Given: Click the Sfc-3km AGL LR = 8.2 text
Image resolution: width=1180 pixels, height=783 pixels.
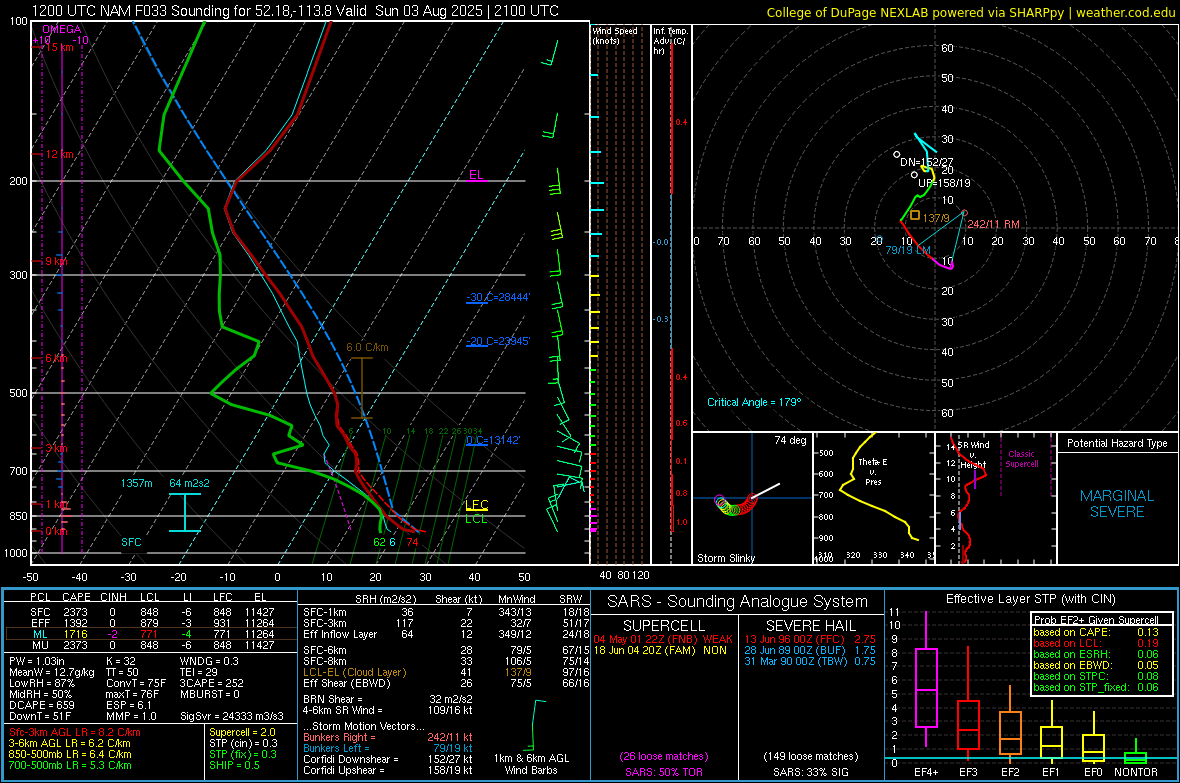Looking at the screenshot, I should point(75,732).
